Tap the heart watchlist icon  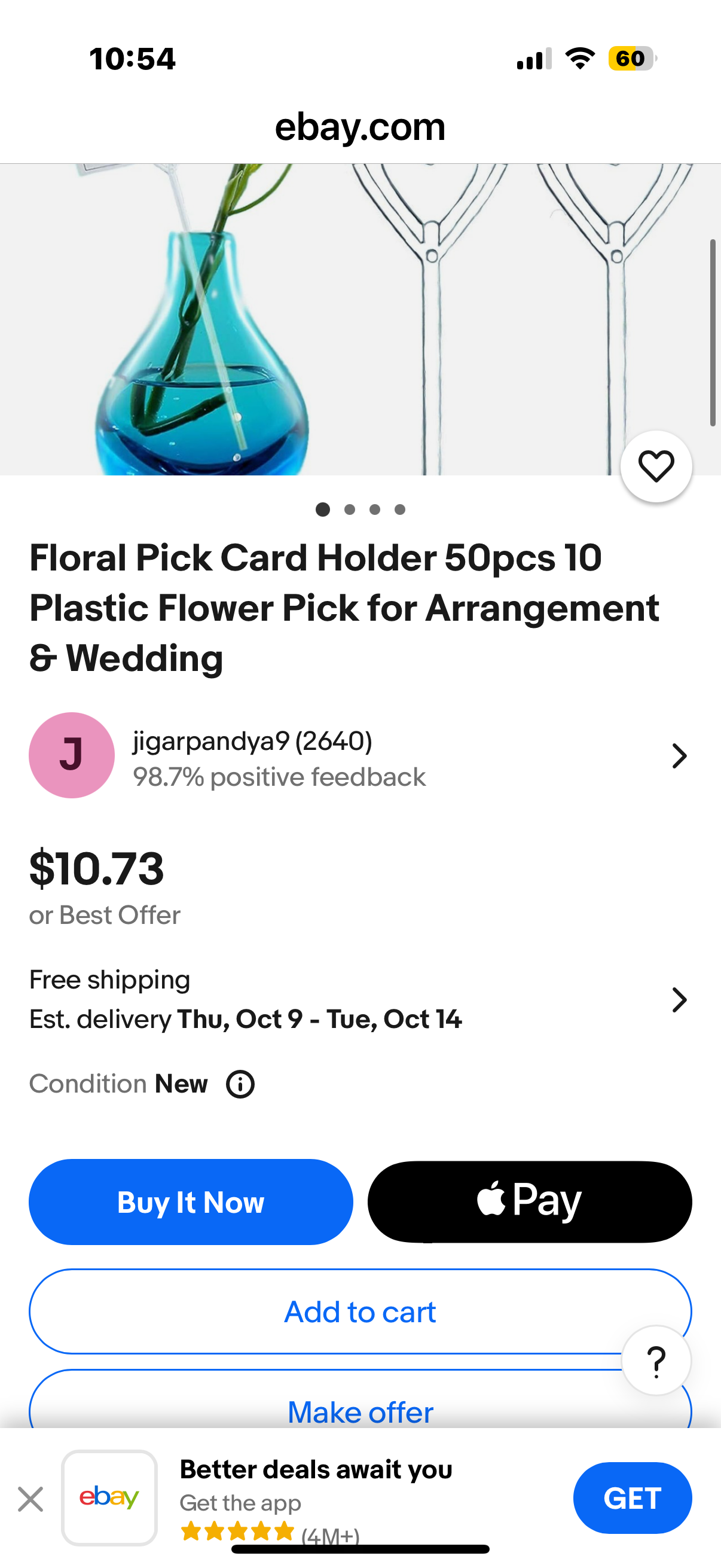[x=656, y=467]
